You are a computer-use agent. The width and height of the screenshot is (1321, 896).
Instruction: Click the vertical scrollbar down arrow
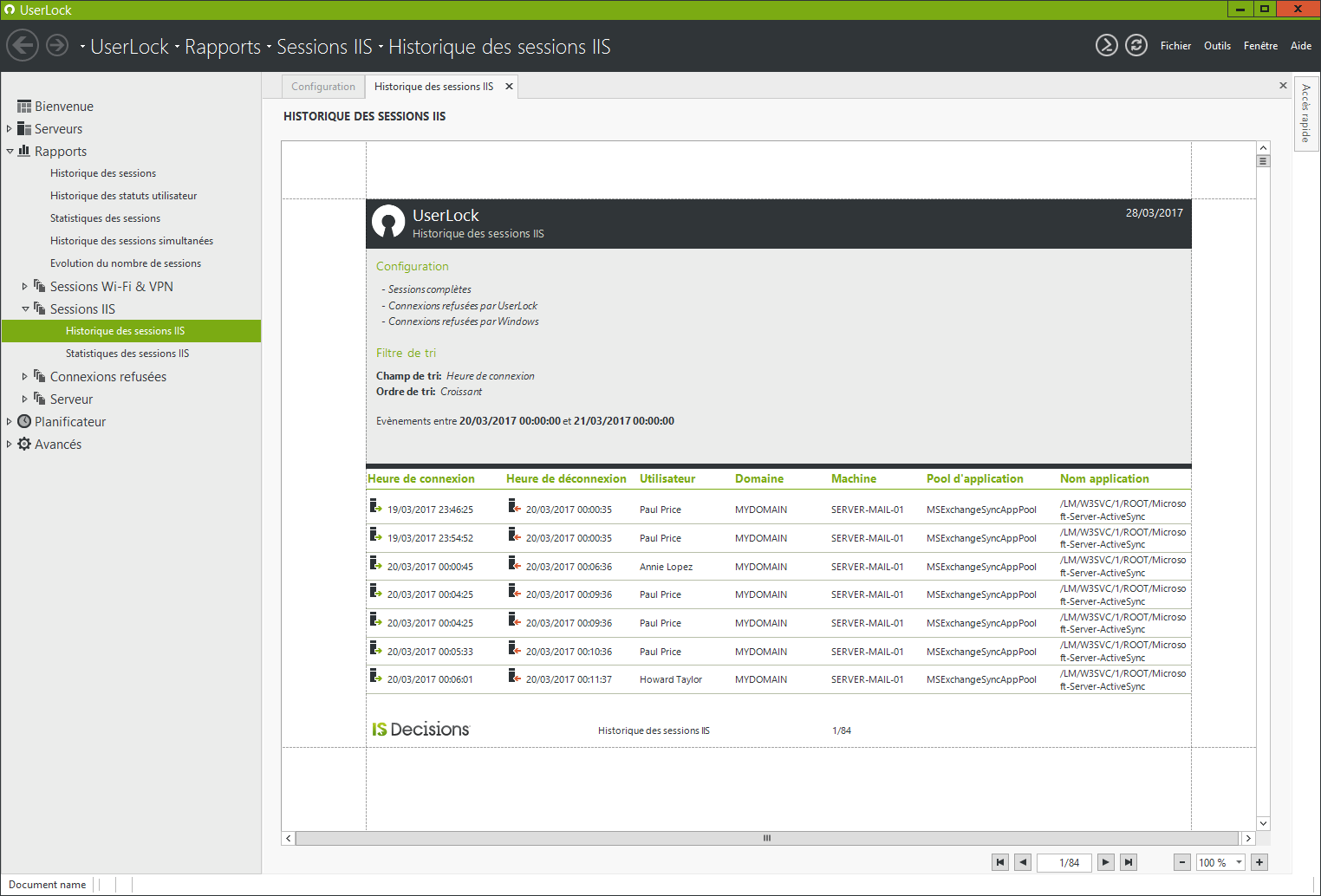1263,823
